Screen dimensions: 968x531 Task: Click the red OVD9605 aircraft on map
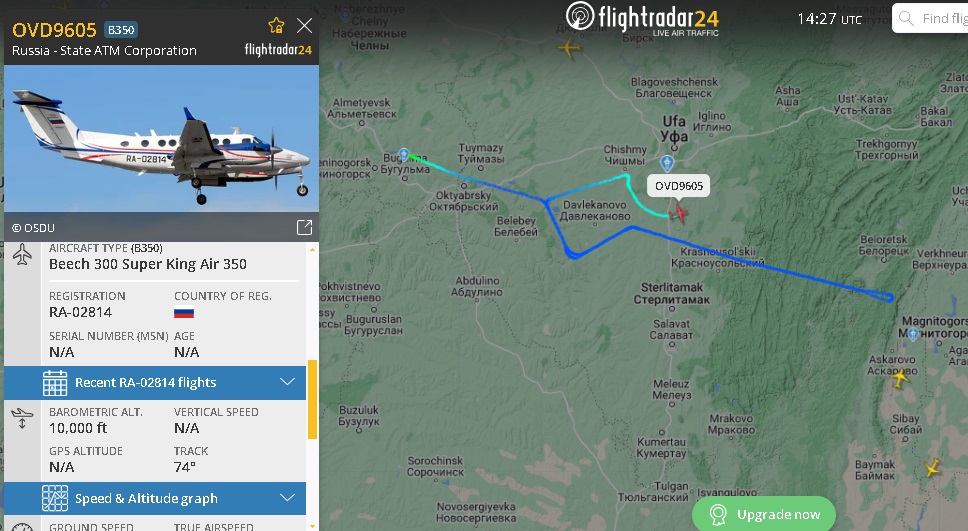click(678, 214)
